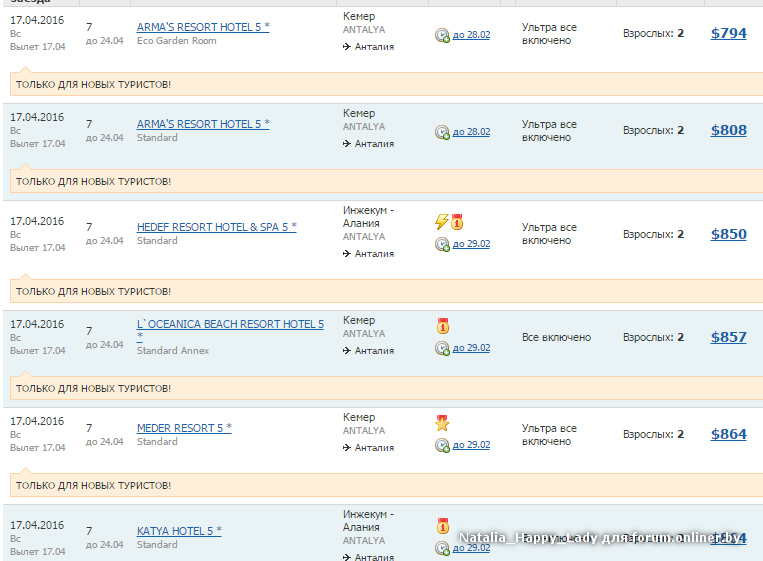Select 'Взрослых: 2' in L`OCEANICA row
Screen dimensions: 763x561
point(653,337)
